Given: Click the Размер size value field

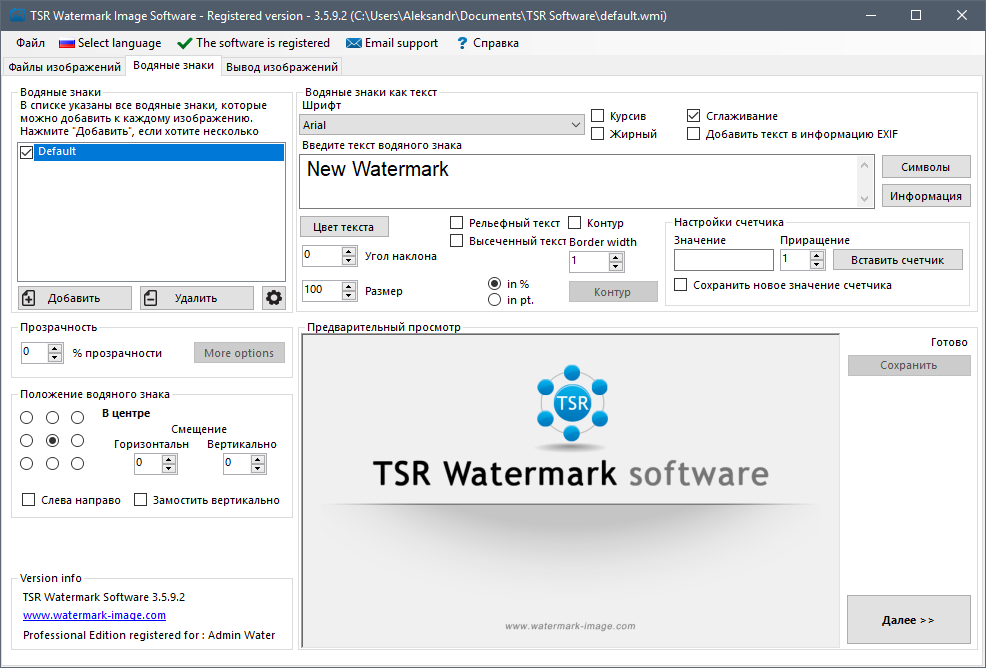Looking at the screenshot, I should (x=323, y=291).
